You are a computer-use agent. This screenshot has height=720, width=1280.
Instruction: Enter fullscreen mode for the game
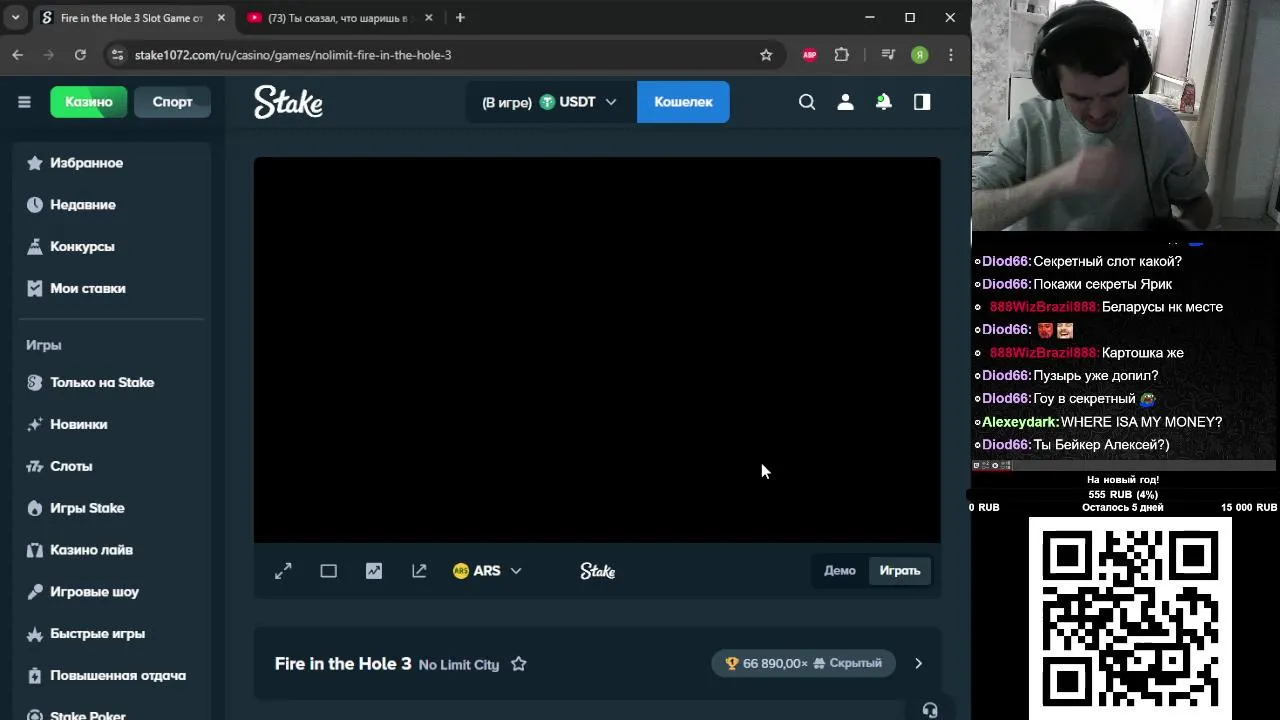[283, 571]
